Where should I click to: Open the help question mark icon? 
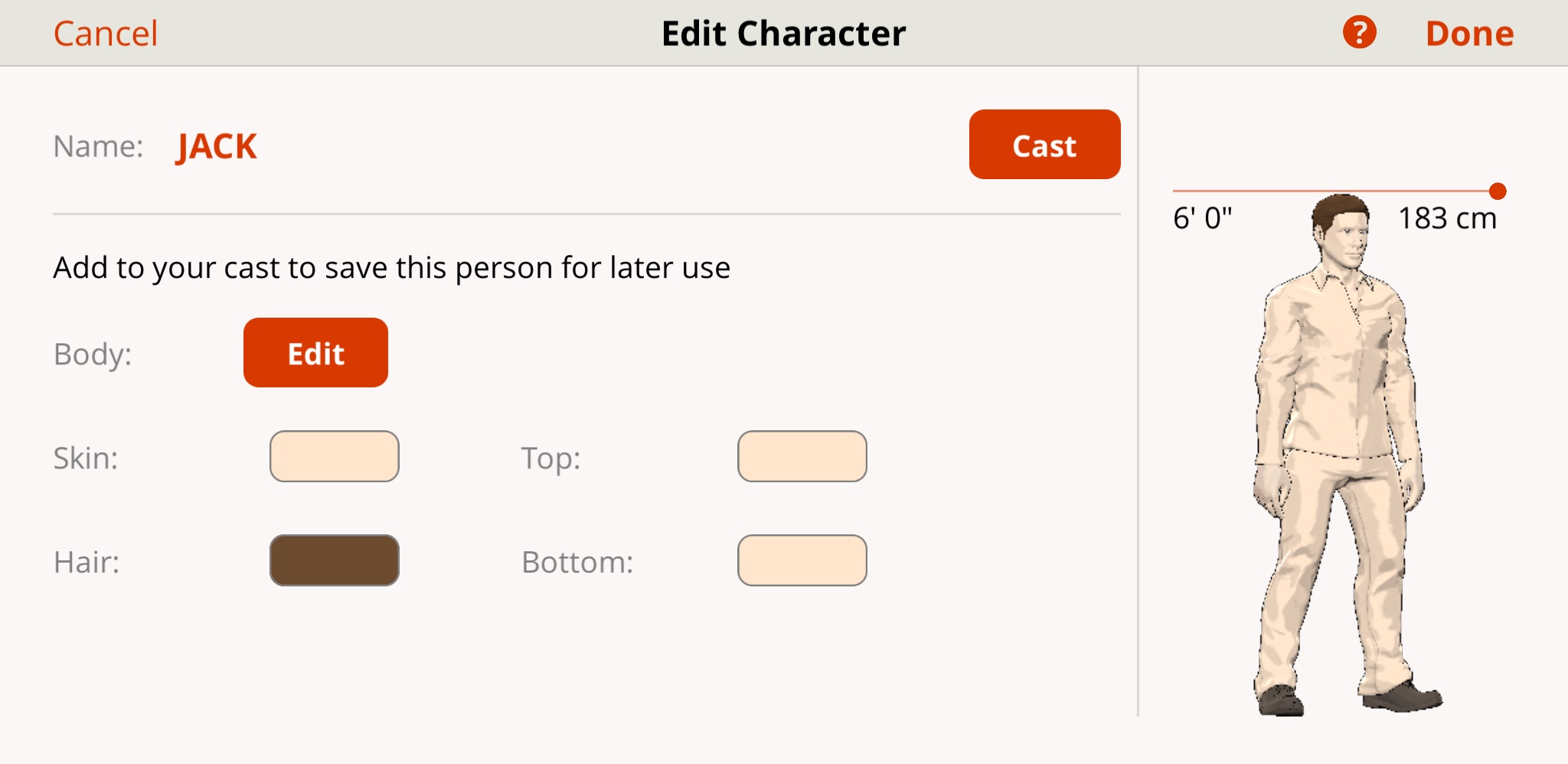pos(1359,33)
